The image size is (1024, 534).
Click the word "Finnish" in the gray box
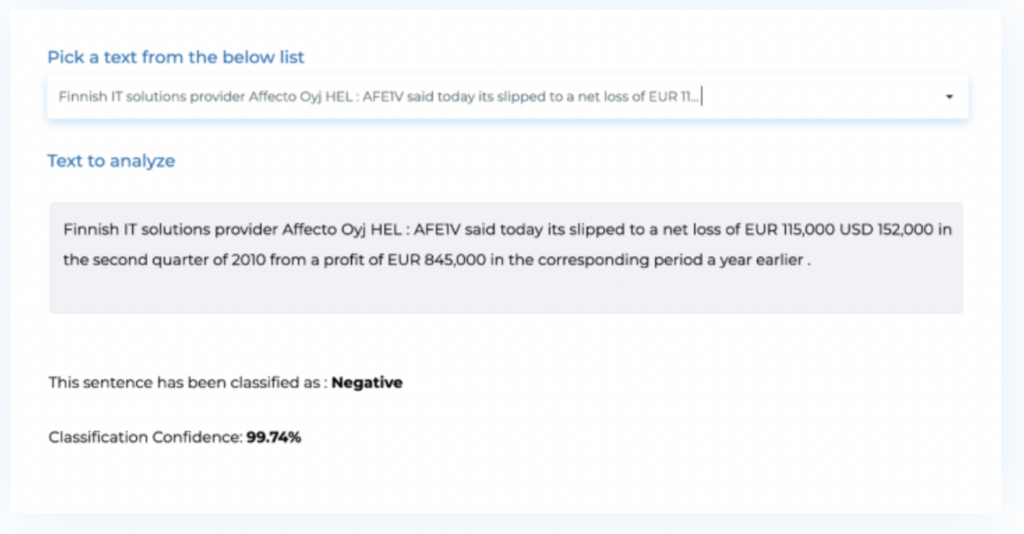point(91,230)
